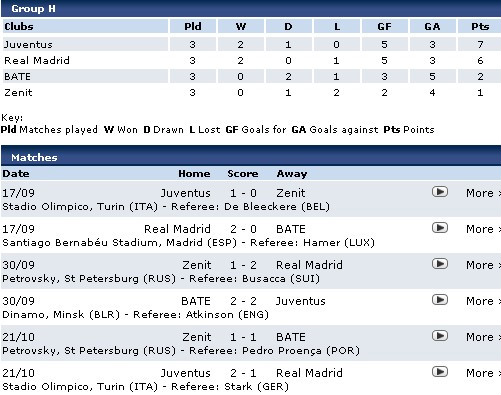Select Real Madrid in the standings table
Image resolution: width=501 pixels, height=395 pixels.
pos(37,61)
